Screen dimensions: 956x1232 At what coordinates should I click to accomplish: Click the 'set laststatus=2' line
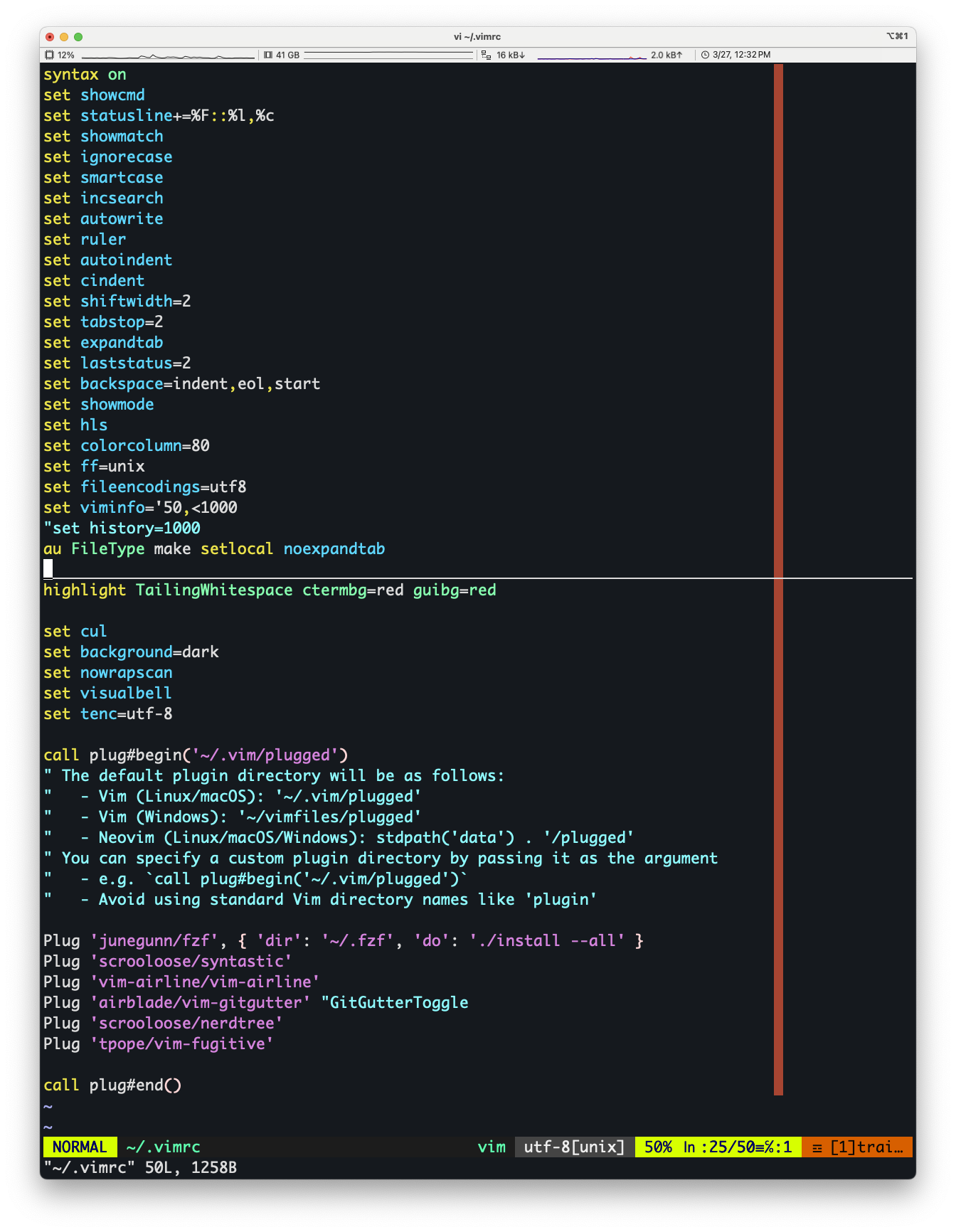117,363
